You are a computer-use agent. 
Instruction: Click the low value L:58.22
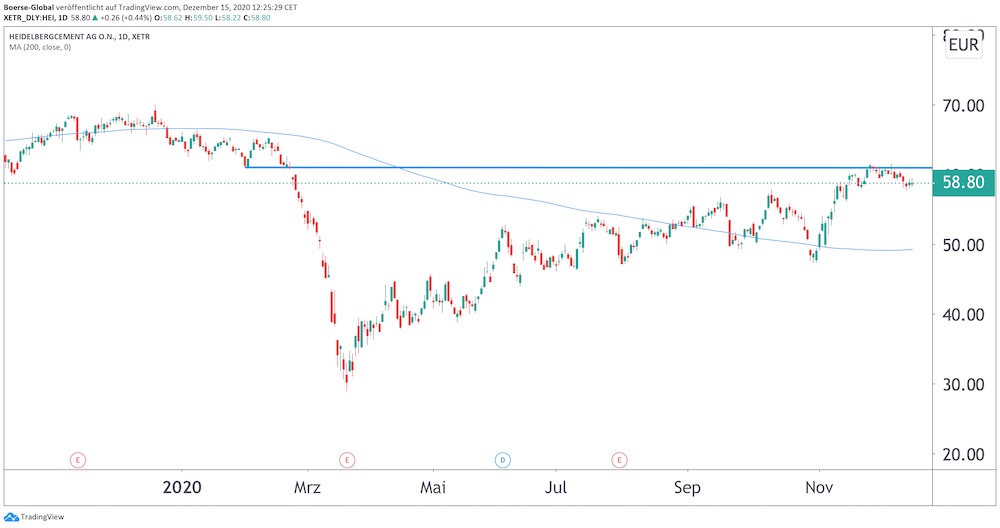pyautogui.click(x=228, y=18)
